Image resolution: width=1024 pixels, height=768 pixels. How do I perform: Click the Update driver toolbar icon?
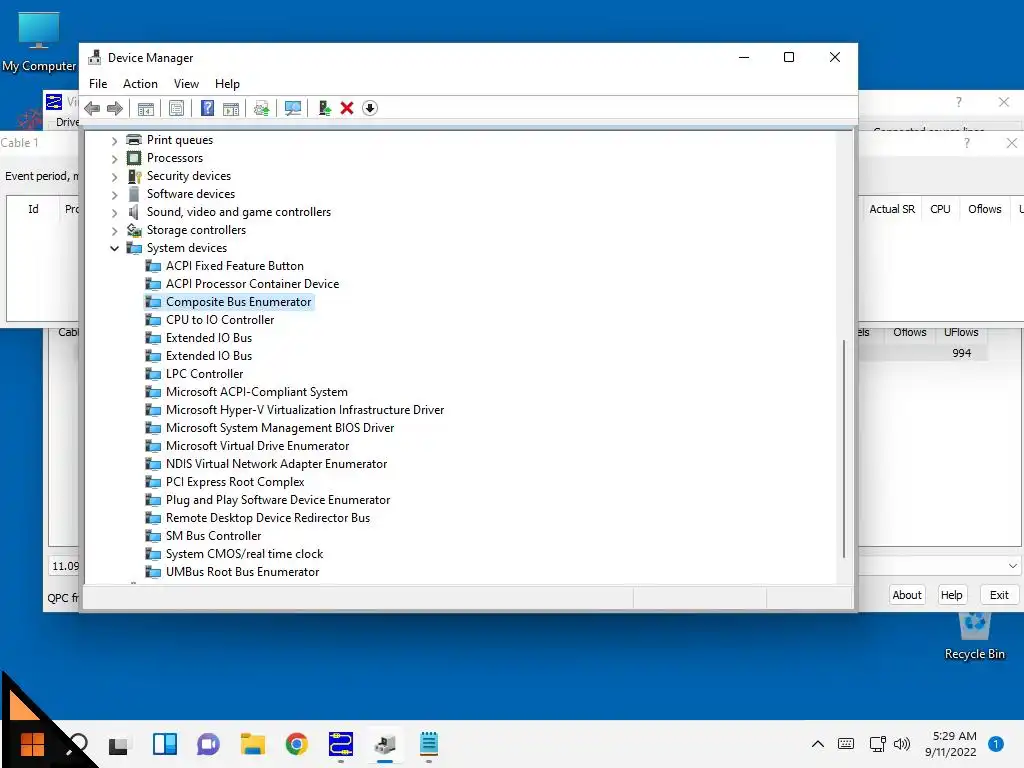point(262,108)
